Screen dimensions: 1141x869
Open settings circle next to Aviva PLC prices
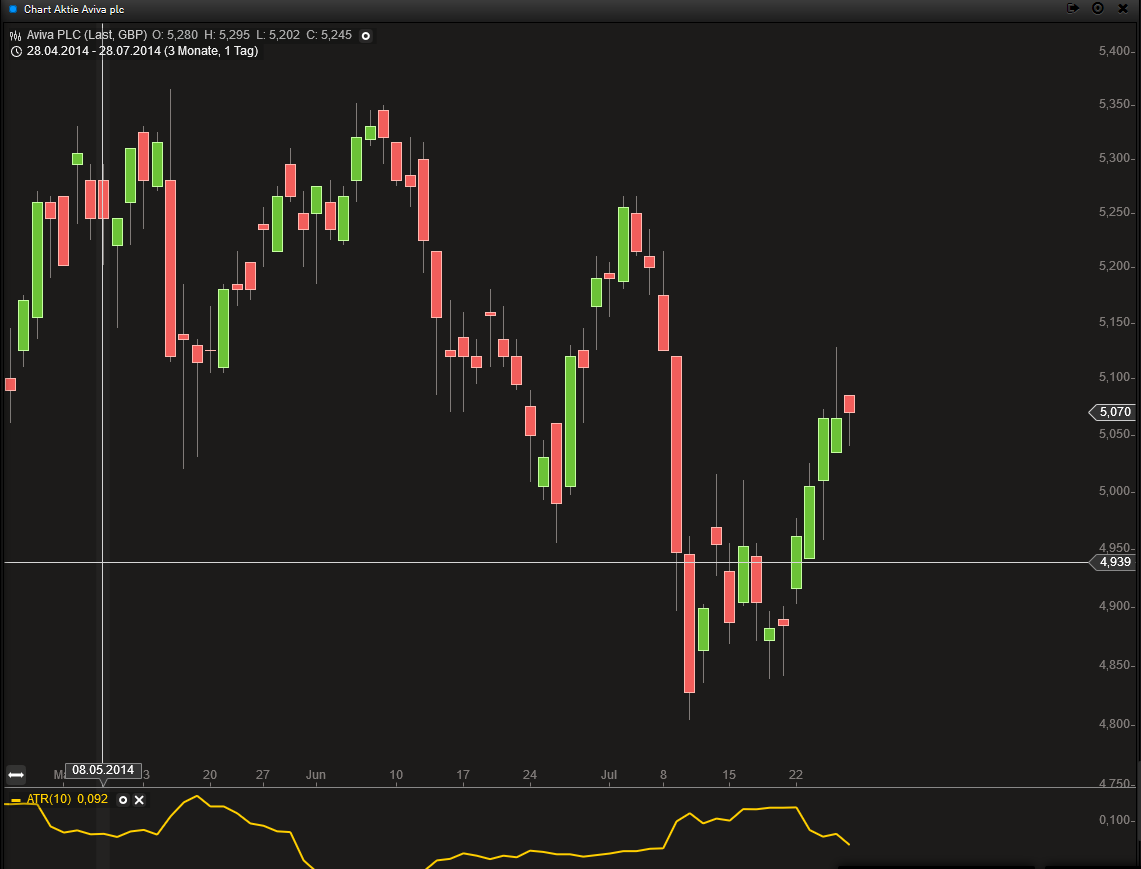coord(365,36)
